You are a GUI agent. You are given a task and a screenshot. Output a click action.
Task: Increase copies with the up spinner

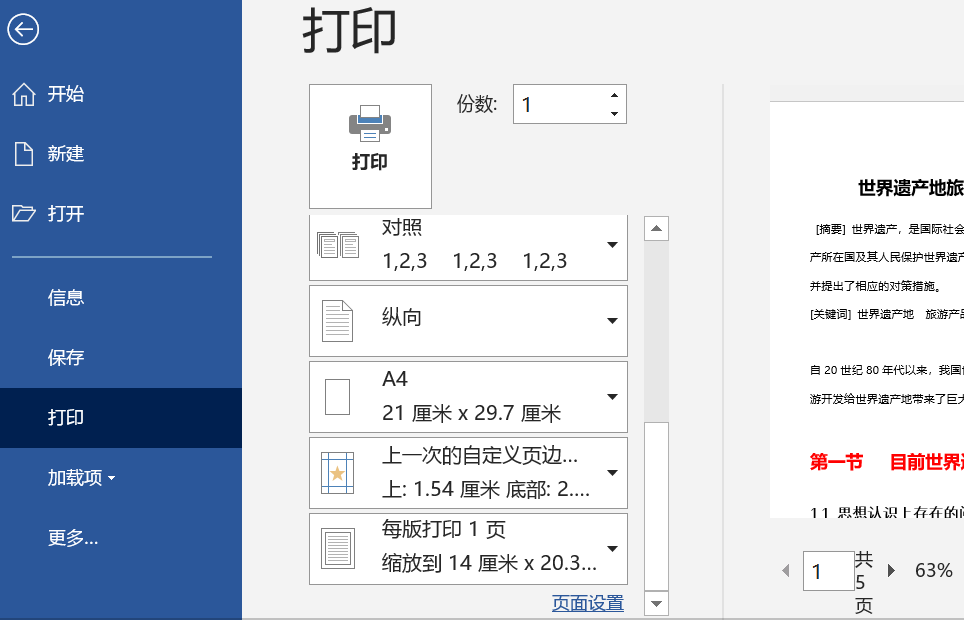(x=614, y=95)
